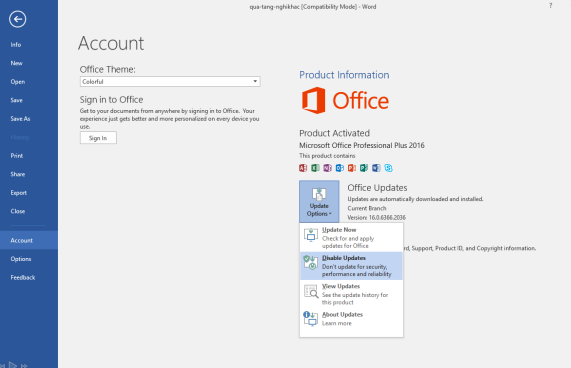This screenshot has width=571, height=368.
Task: Click the Publisher product icon
Action: 364,168
